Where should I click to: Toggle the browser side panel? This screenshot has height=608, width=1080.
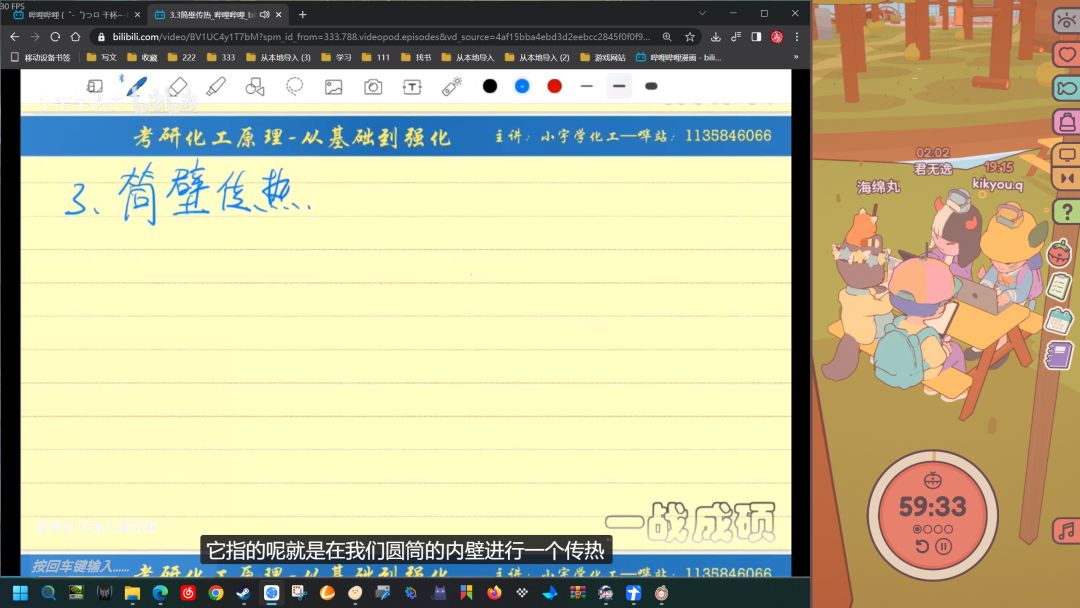click(x=756, y=36)
